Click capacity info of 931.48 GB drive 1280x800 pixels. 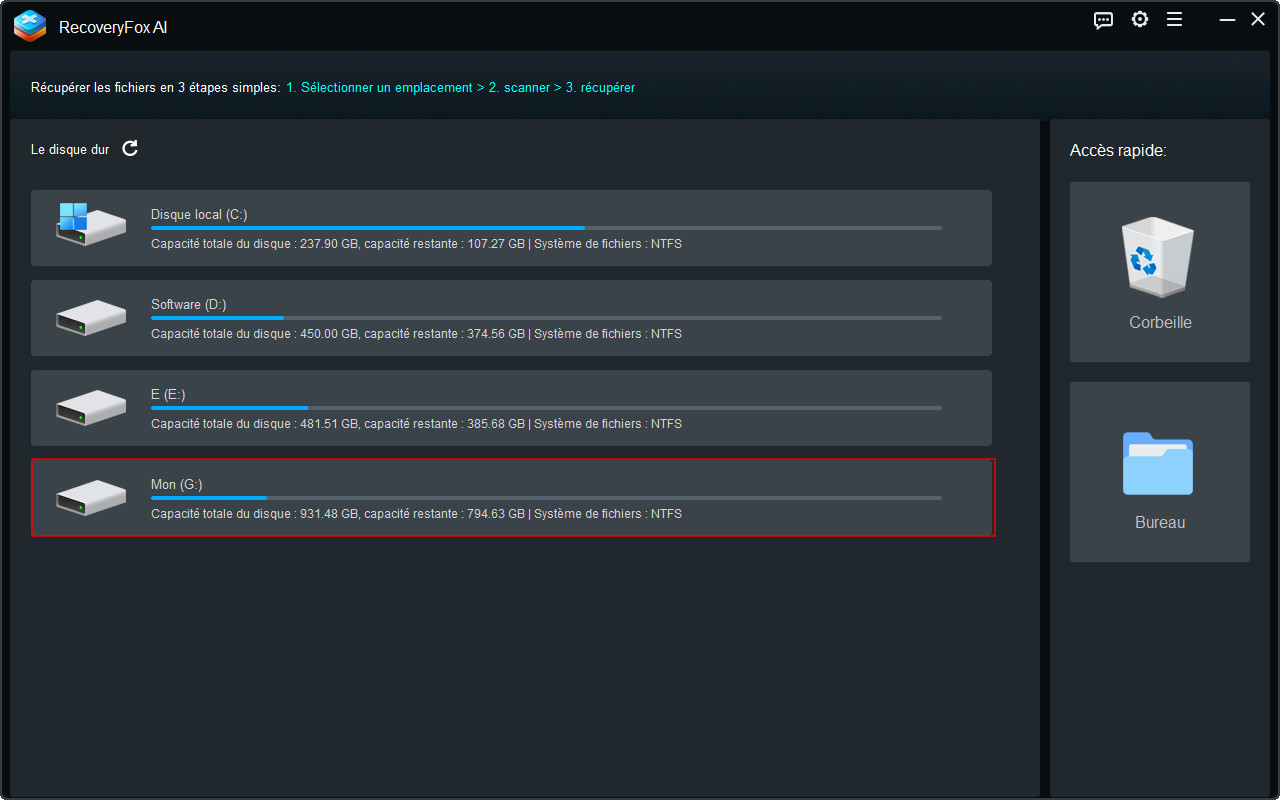tap(416, 514)
